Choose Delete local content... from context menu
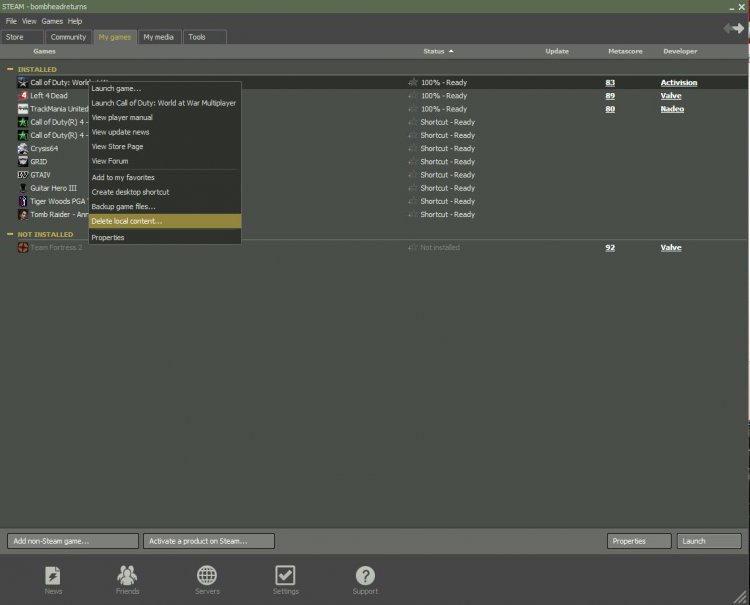Viewport: 750px width, 605px height. point(165,221)
